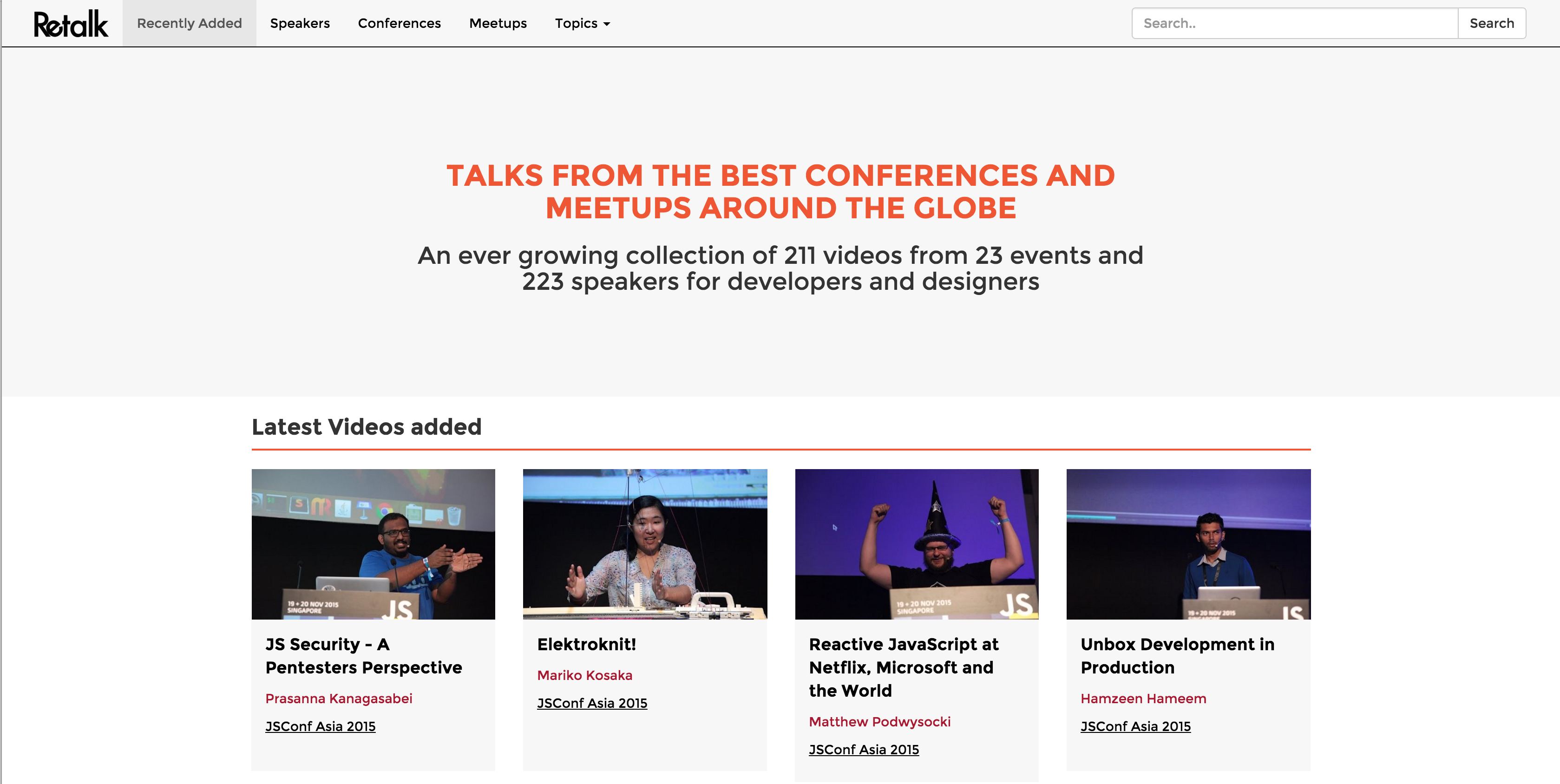Expand the Topics dropdown

tap(582, 24)
